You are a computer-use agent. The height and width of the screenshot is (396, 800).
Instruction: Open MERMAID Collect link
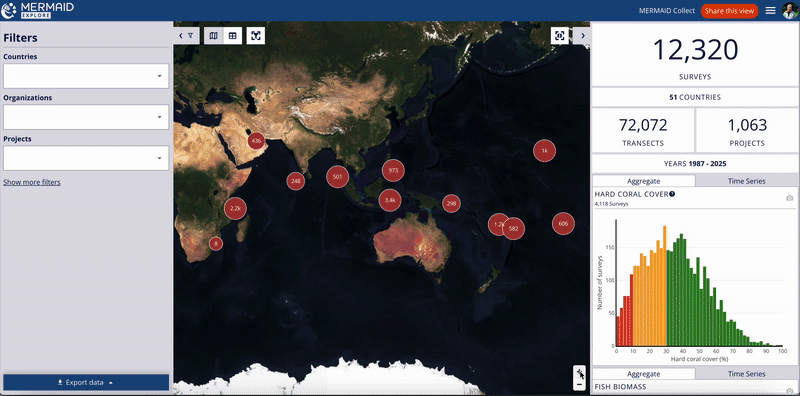[x=667, y=11]
